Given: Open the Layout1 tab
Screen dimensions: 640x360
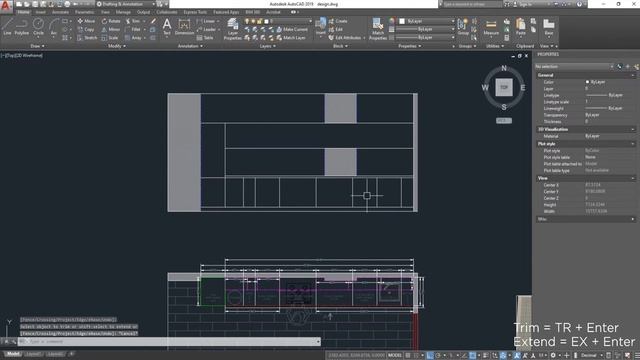Looking at the screenshot, I should coord(33,354).
